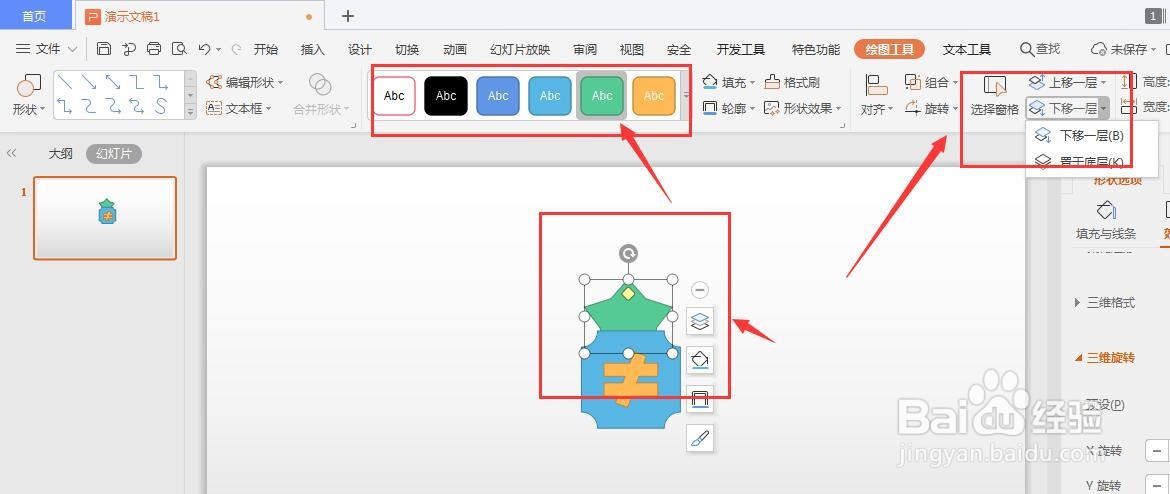This screenshot has width=1170, height=494.
Task: Click the floating fill bucket icon
Action: [700, 360]
